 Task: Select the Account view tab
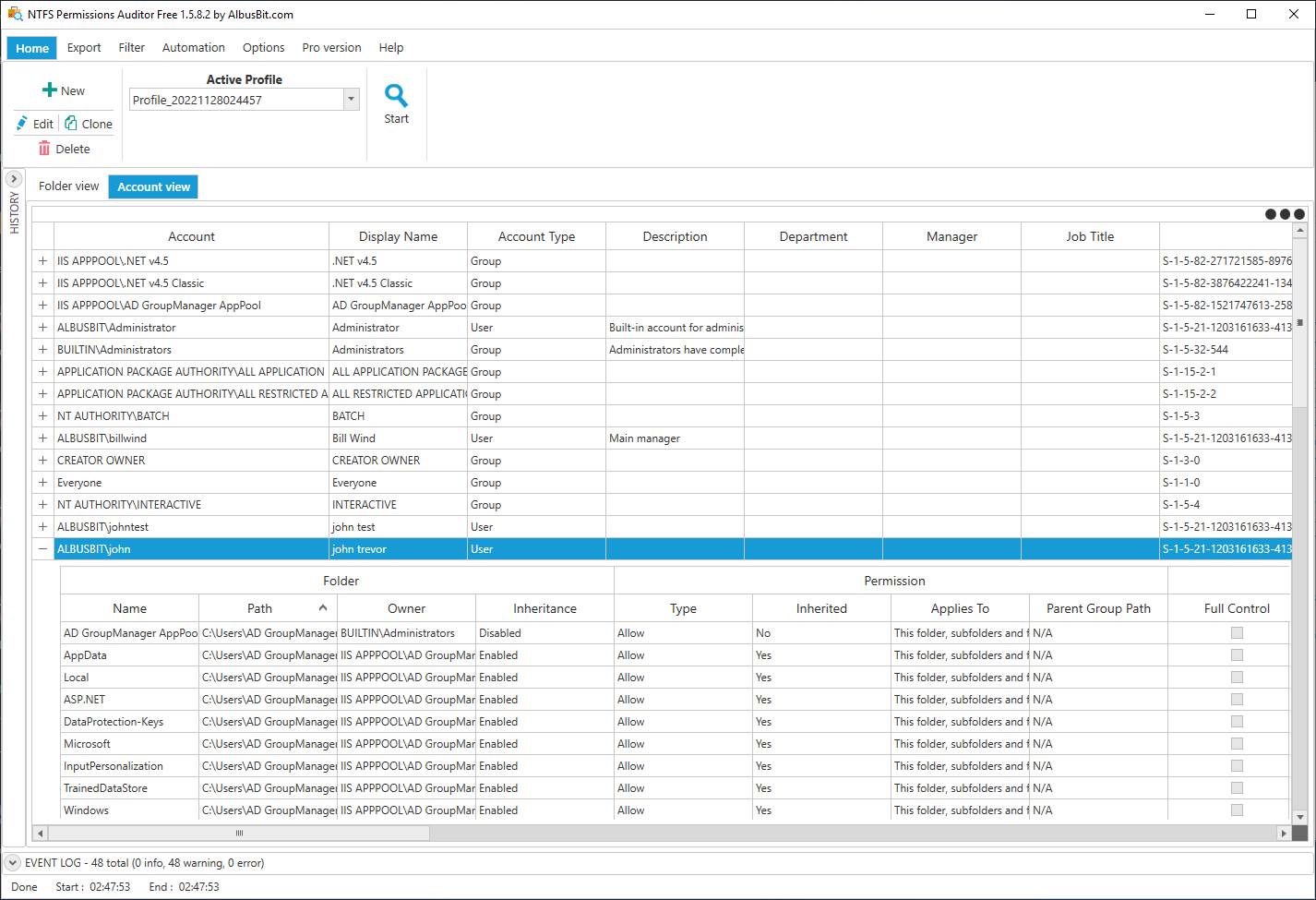(153, 186)
